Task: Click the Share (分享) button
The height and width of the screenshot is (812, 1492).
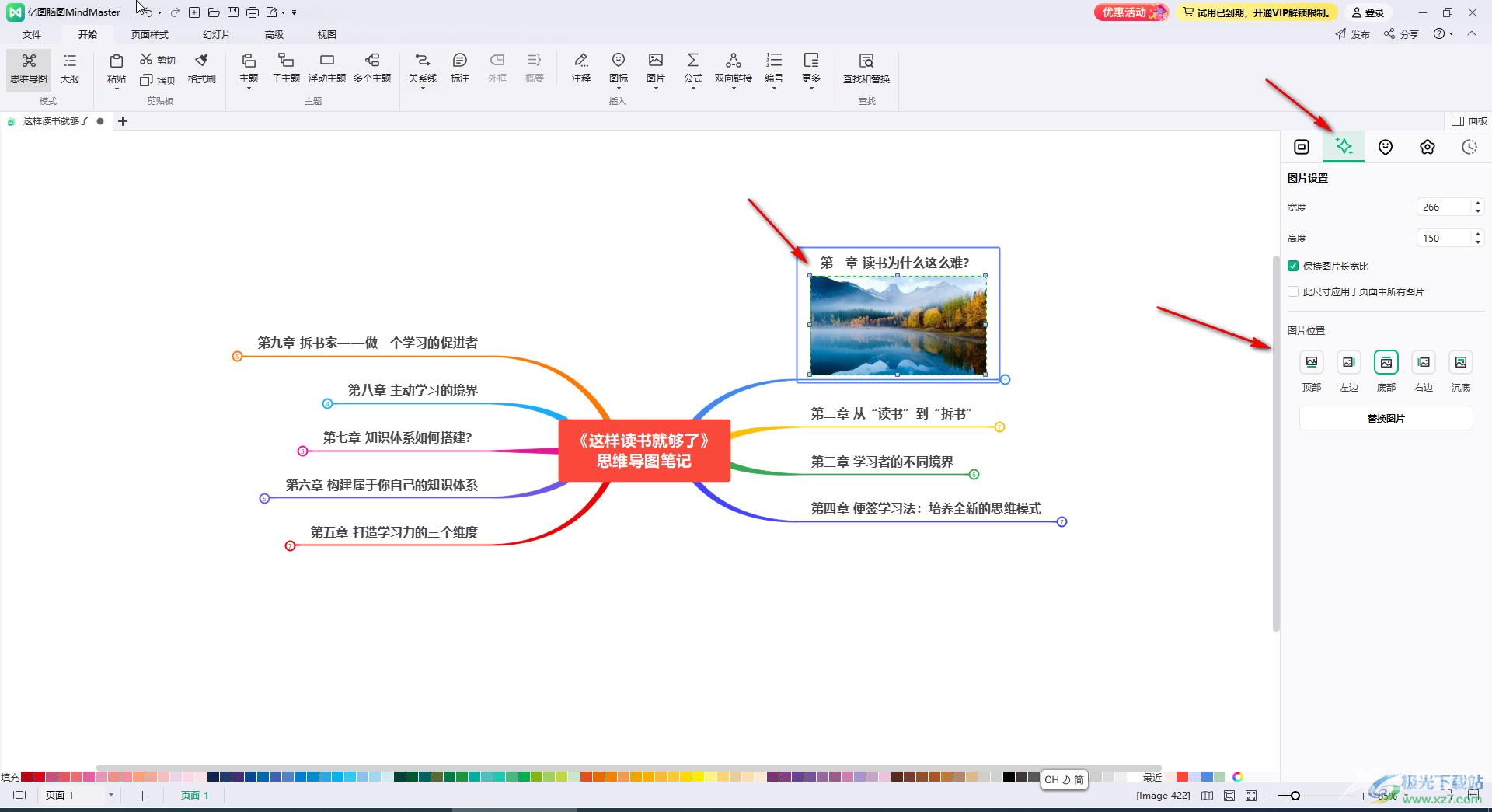Action: pyautogui.click(x=1402, y=34)
